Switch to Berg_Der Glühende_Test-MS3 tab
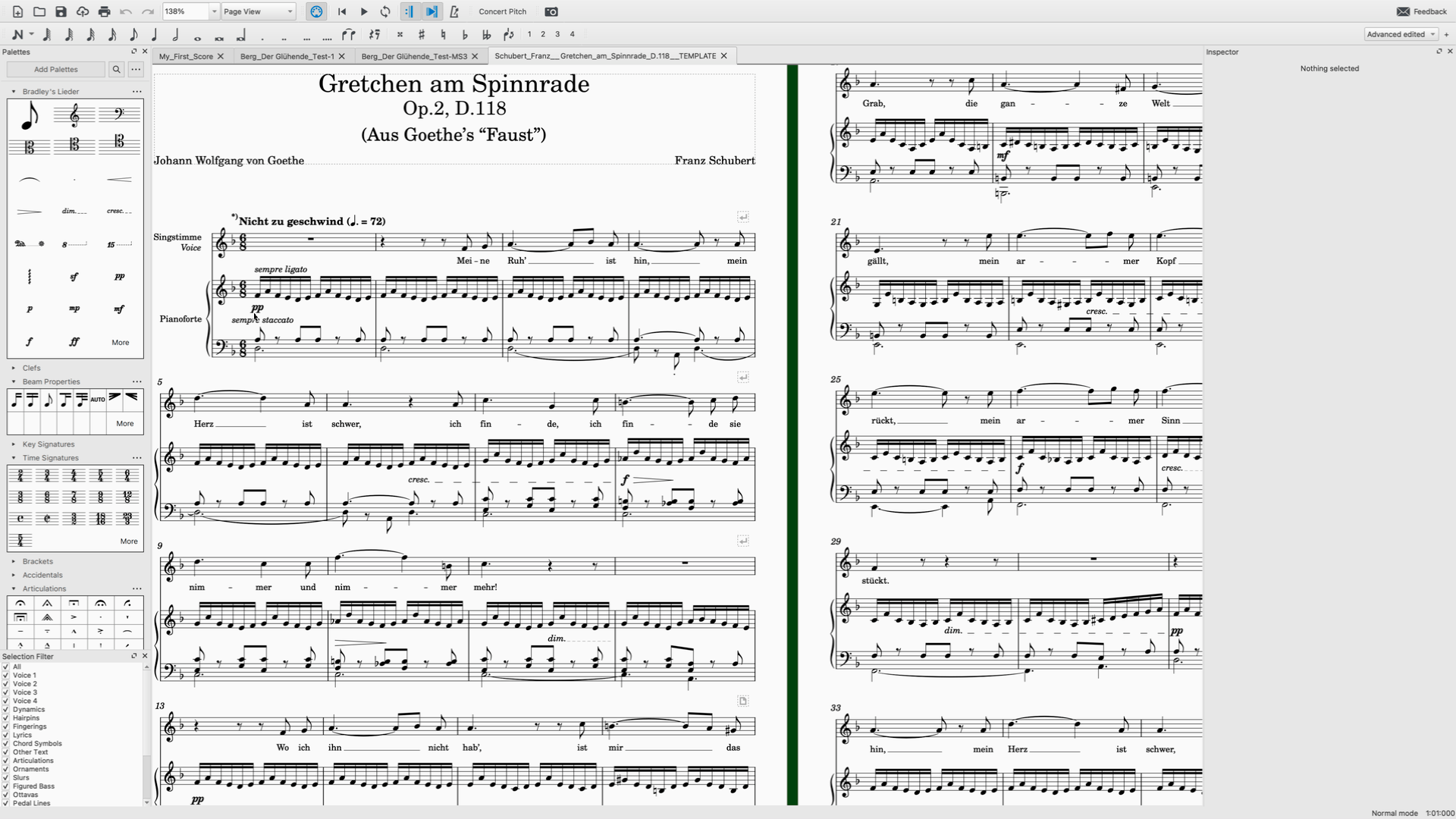Image resolution: width=1456 pixels, height=819 pixels. pyautogui.click(x=414, y=56)
